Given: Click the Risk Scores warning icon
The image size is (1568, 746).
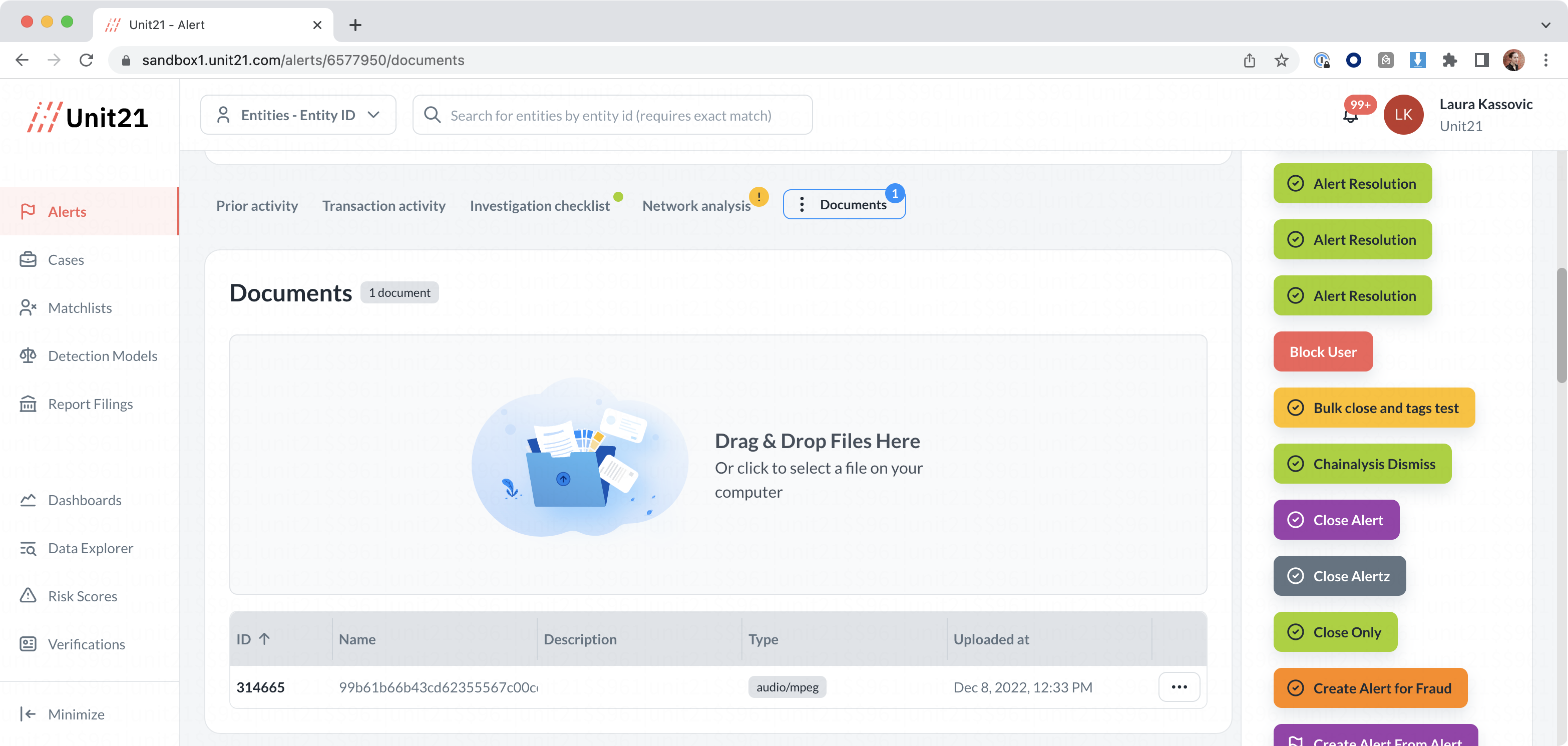Looking at the screenshot, I should point(28,596).
